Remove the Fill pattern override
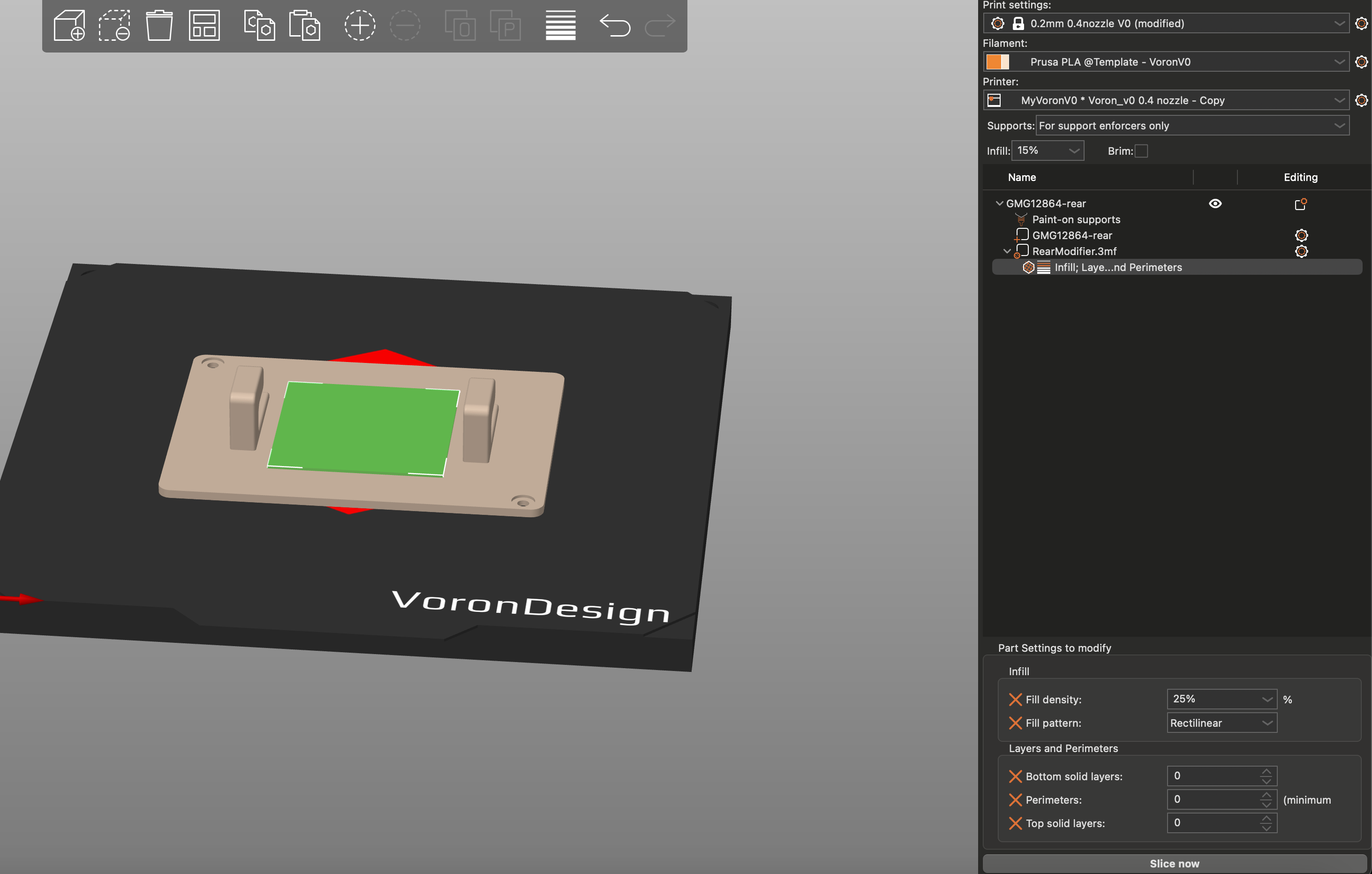This screenshot has height=874, width=1372. [x=1015, y=723]
